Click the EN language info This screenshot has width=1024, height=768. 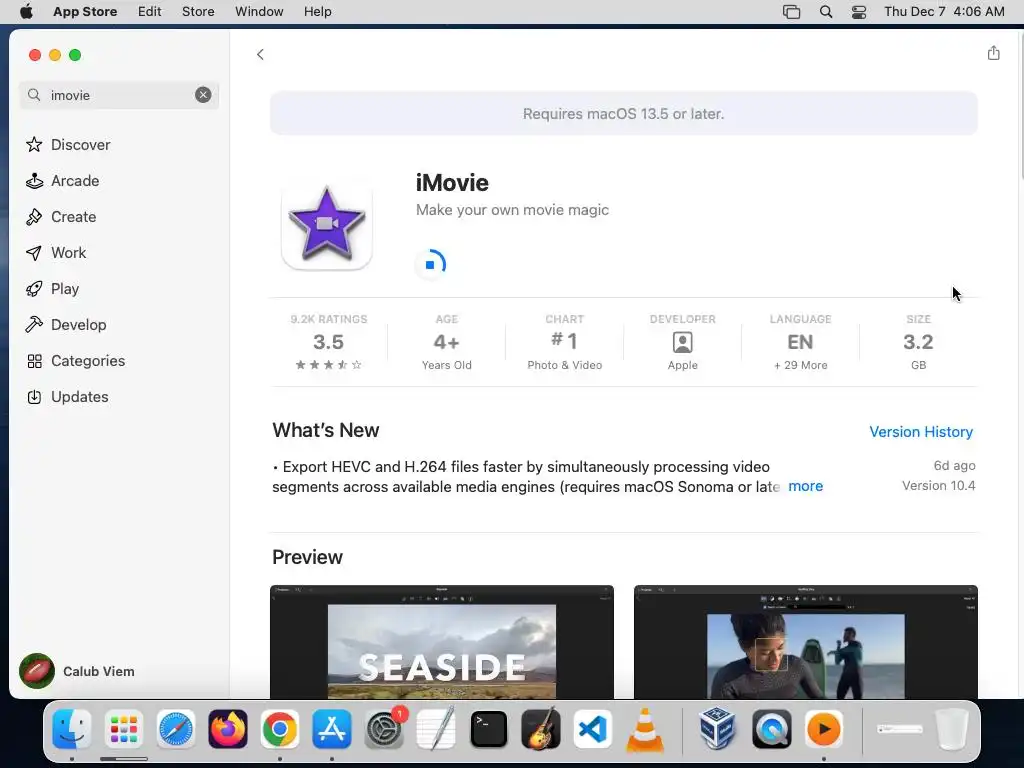click(x=800, y=342)
